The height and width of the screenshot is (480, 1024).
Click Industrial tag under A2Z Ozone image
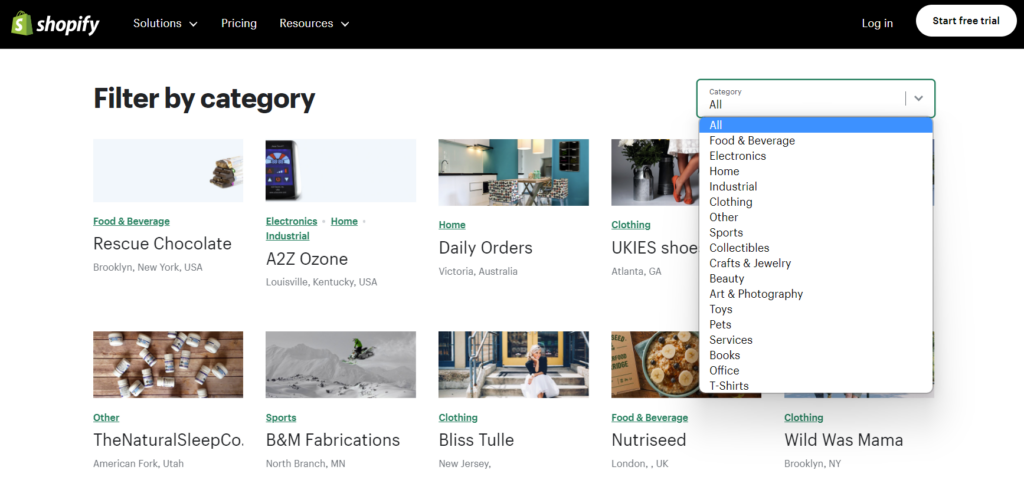tap(287, 236)
